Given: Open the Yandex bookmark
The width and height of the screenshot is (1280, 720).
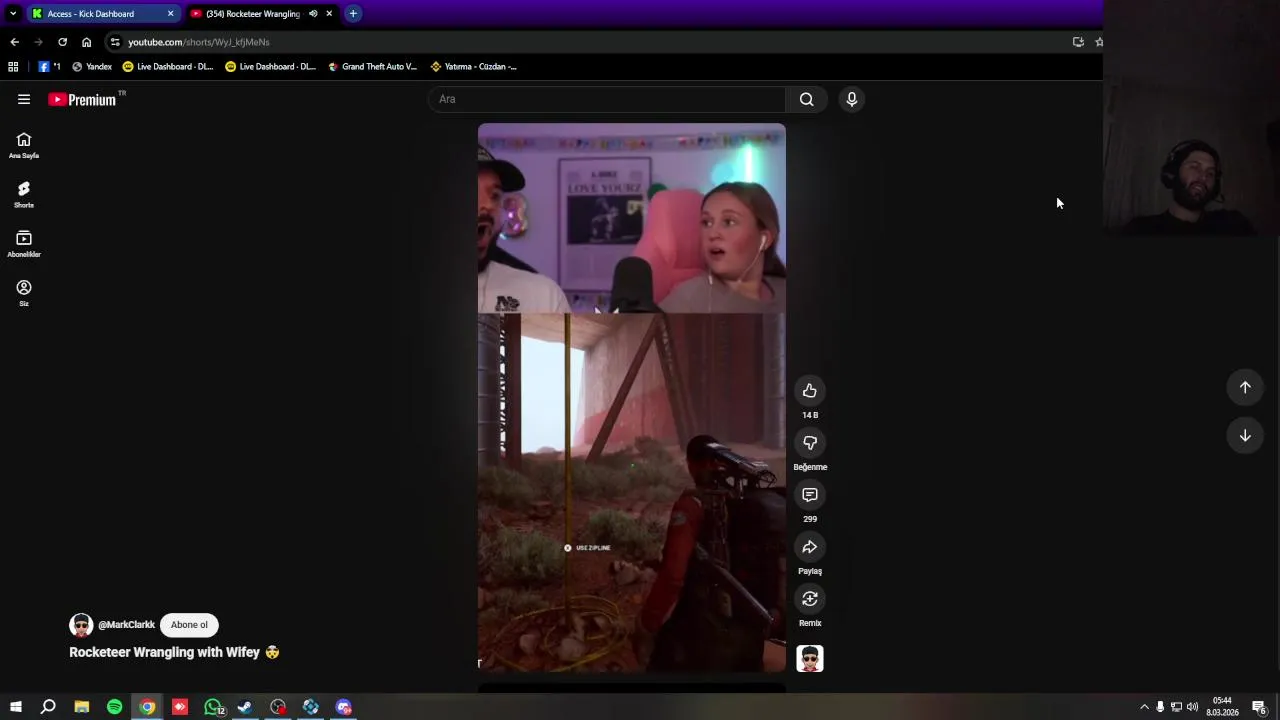Looking at the screenshot, I should point(92,67).
